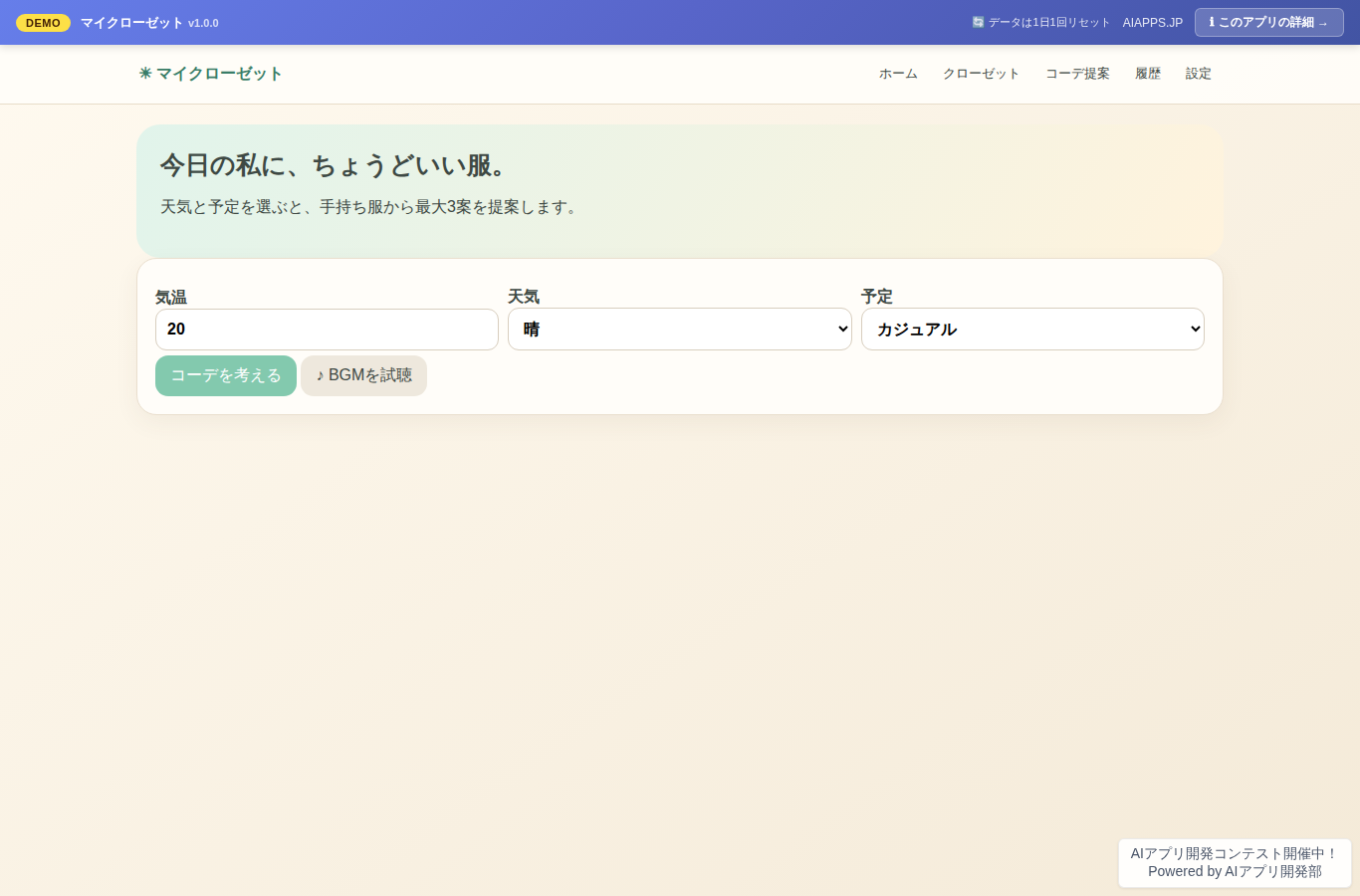
Task: Click the データは1日1回リセット notice
Action: pos(1040,22)
